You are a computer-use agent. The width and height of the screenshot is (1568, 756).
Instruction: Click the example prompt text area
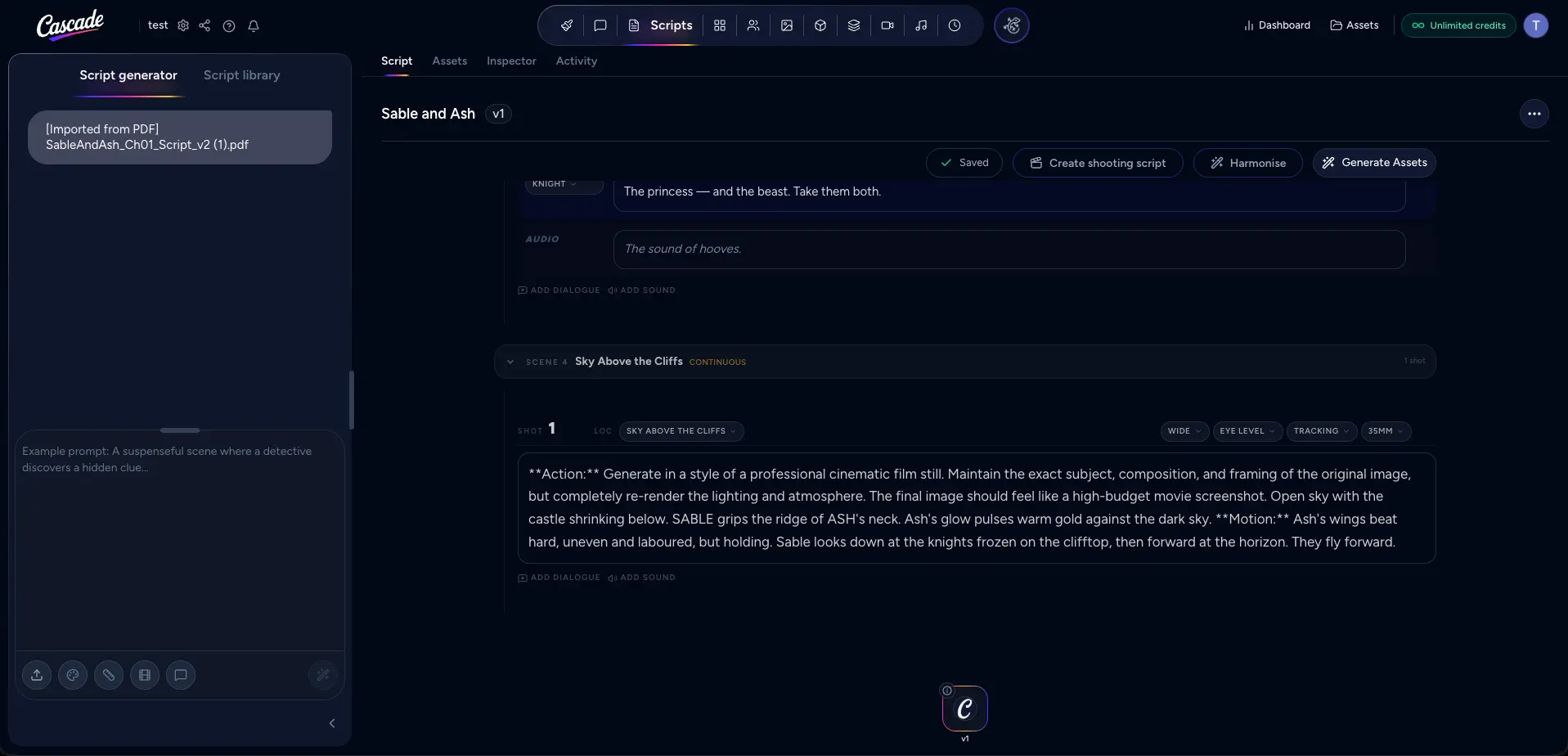(x=180, y=542)
